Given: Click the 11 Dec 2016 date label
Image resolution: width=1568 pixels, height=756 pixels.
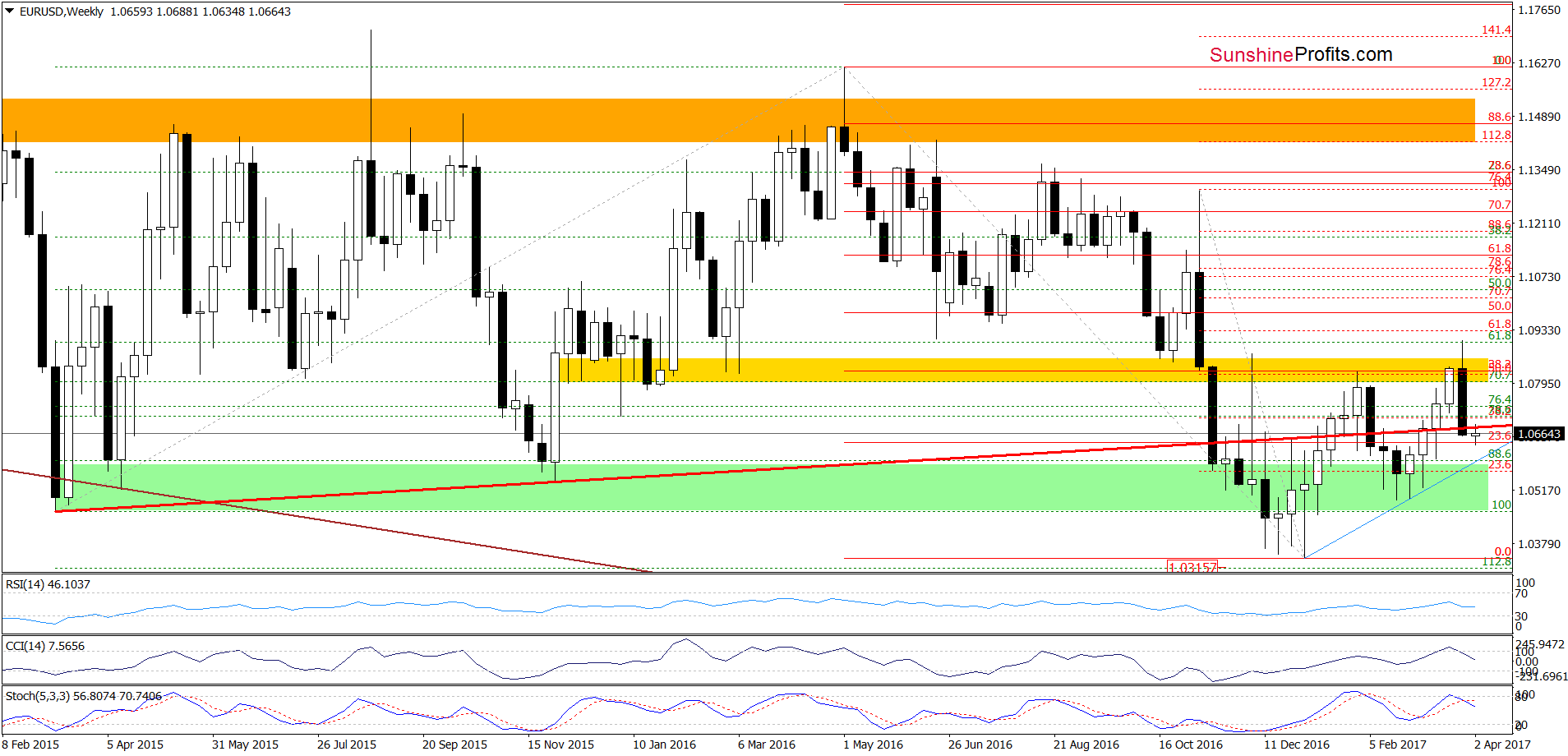Looking at the screenshot, I should click(x=1297, y=744).
